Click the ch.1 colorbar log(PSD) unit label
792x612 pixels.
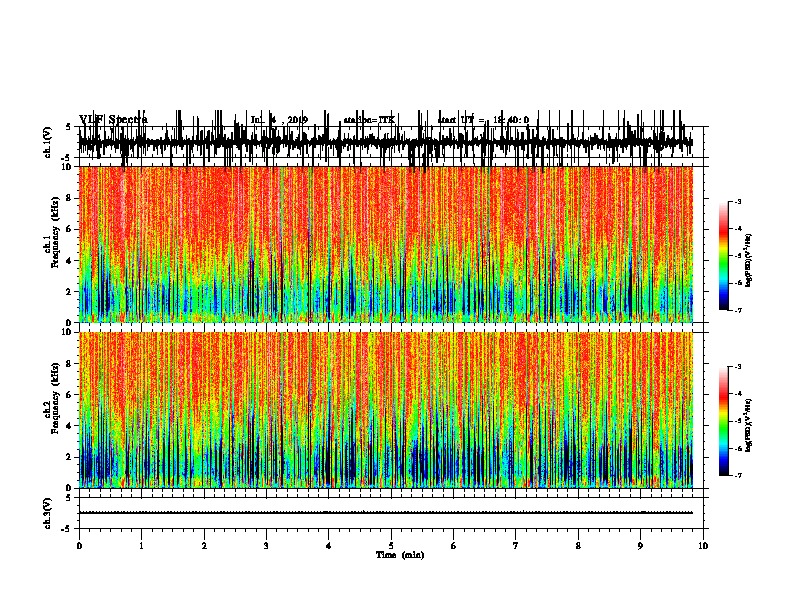(x=749, y=260)
